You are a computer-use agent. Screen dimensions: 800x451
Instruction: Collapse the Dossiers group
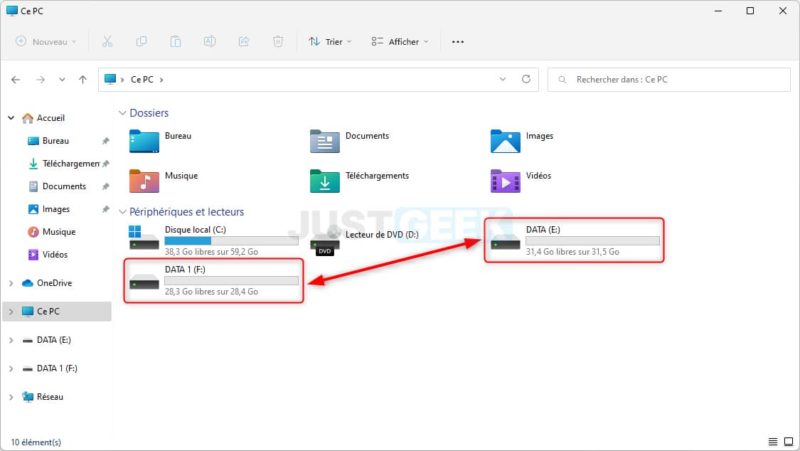point(122,113)
